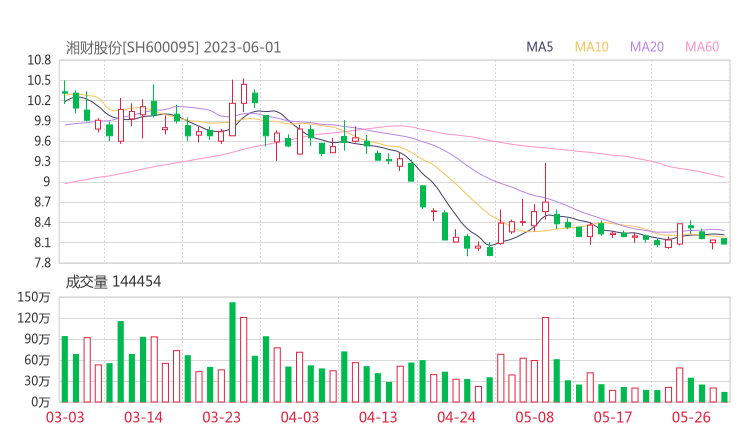Click the 10.5 price axis label
The image size is (740, 440).
(39, 80)
